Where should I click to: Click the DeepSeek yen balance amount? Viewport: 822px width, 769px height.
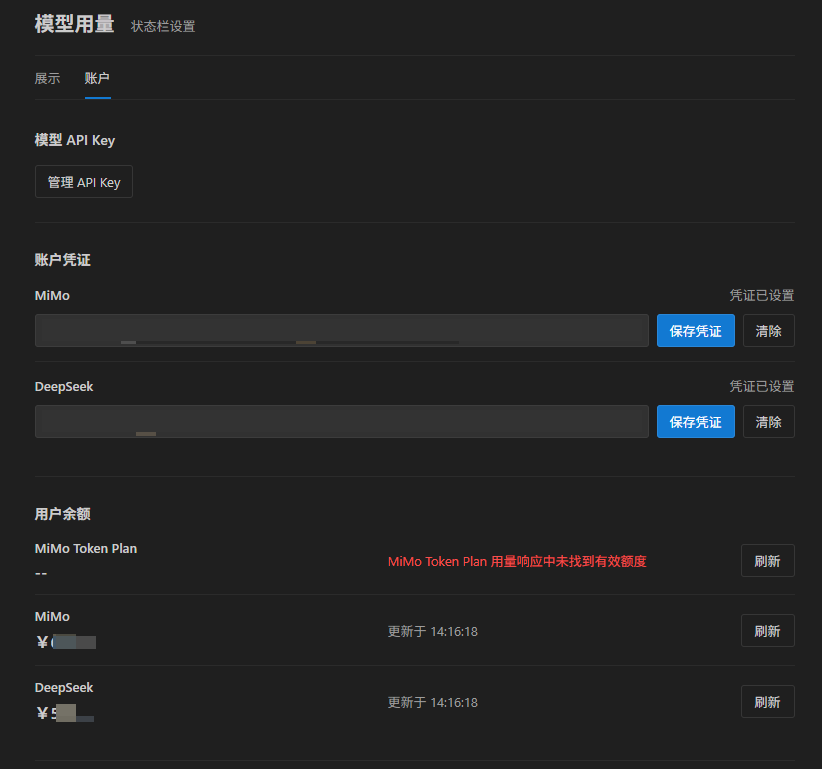coord(65,713)
